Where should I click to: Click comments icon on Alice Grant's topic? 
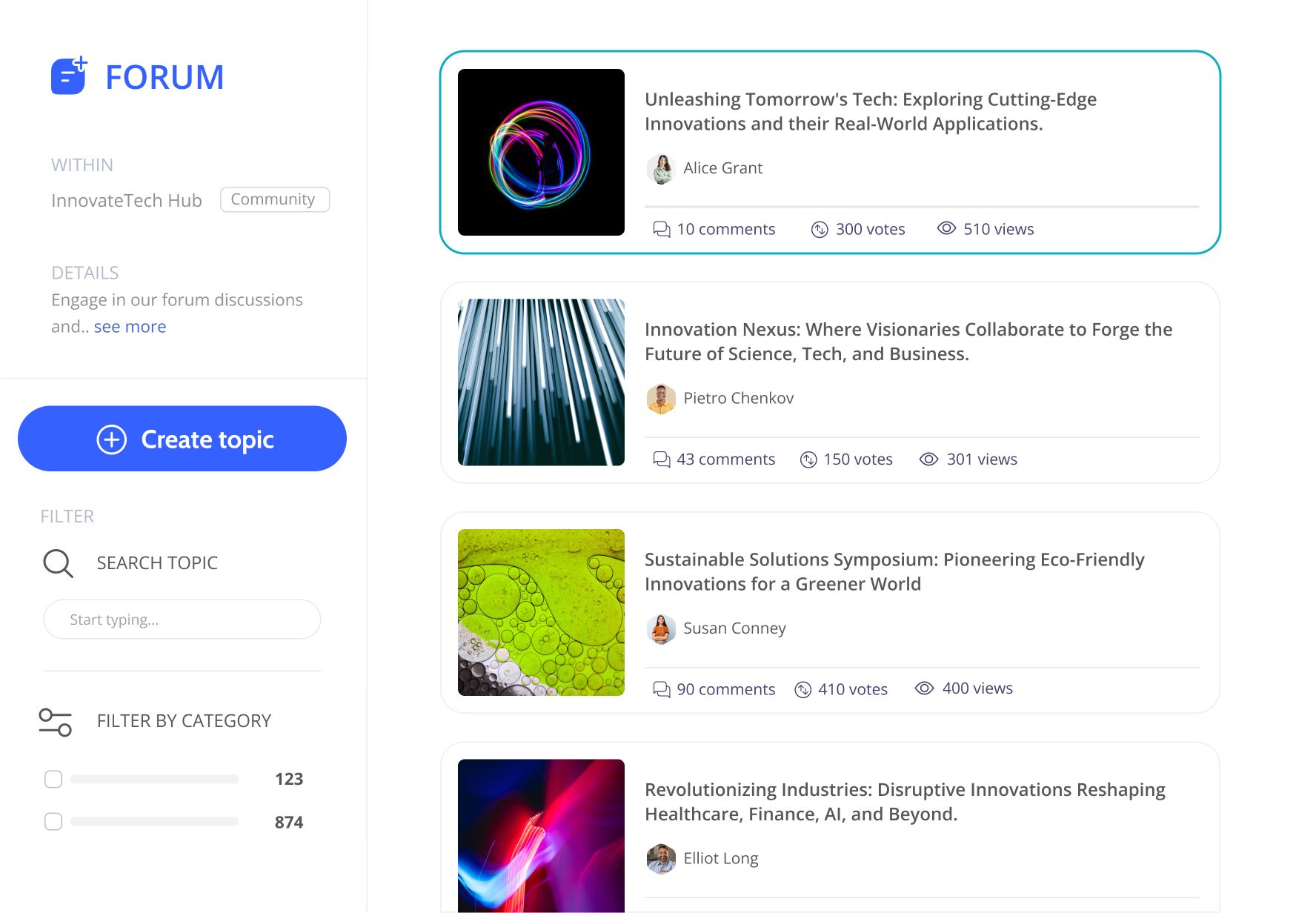[x=661, y=229]
